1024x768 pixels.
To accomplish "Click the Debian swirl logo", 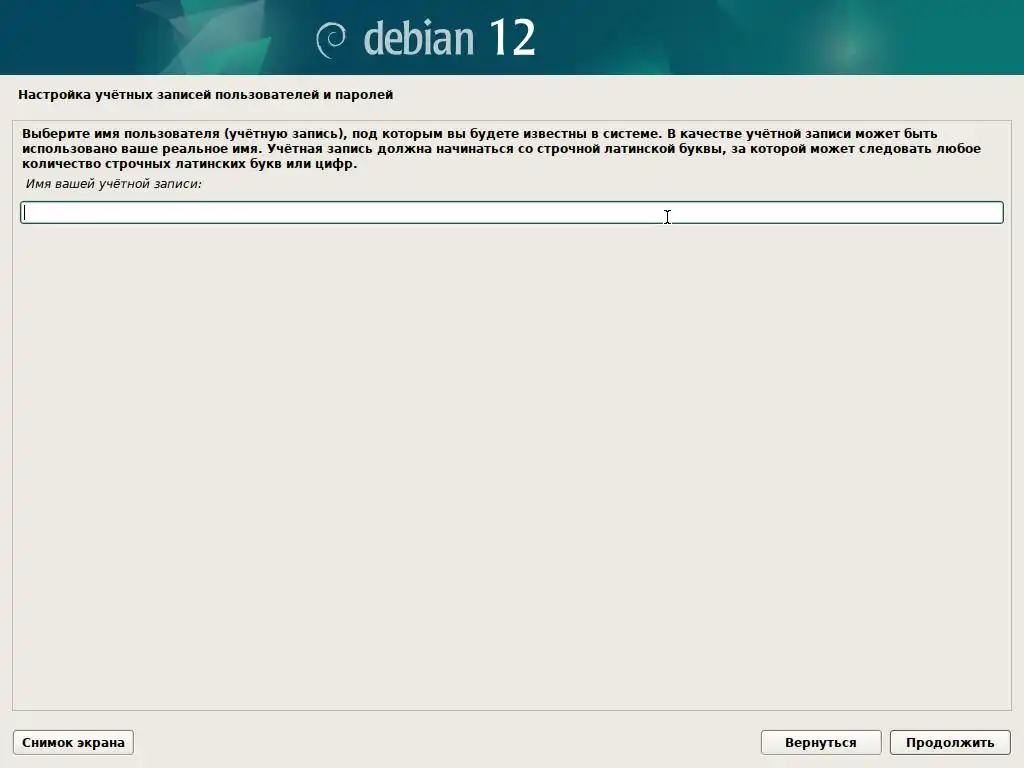I will [x=331, y=40].
